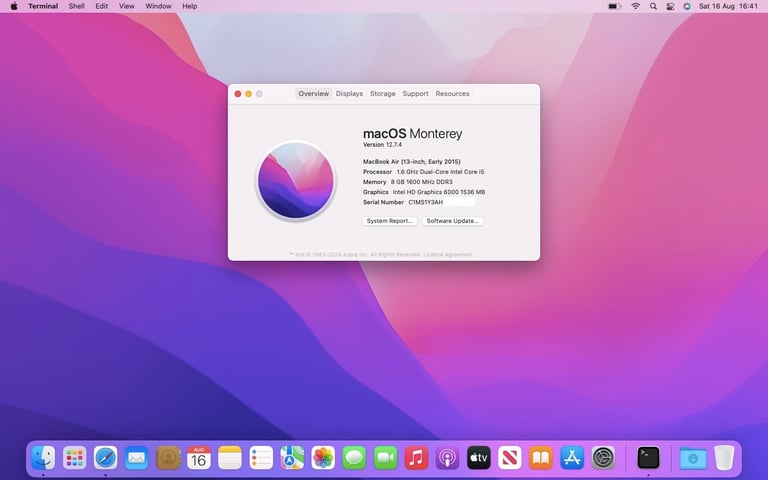The image size is (768, 480).
Task: Open Reminders from the Dock
Action: tap(261, 458)
